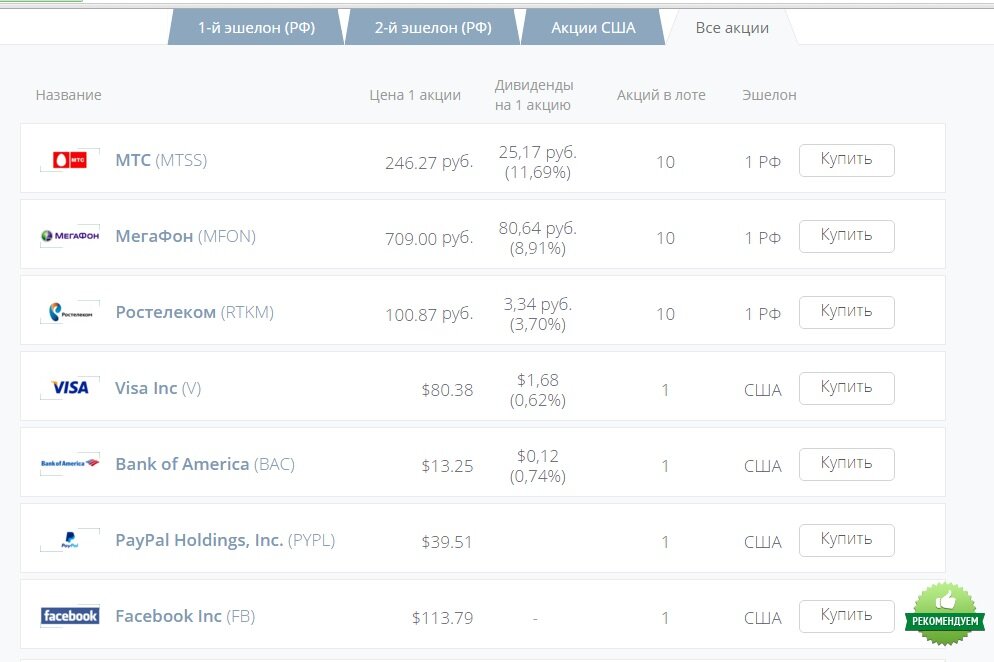Click the MegaFon logo icon
994x662 pixels.
point(70,236)
